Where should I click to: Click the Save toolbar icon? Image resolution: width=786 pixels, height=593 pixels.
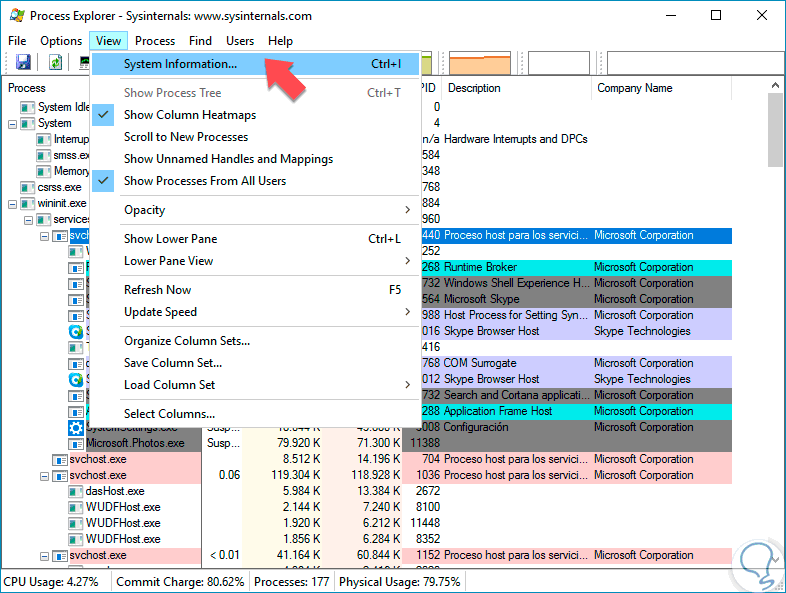[x=24, y=63]
